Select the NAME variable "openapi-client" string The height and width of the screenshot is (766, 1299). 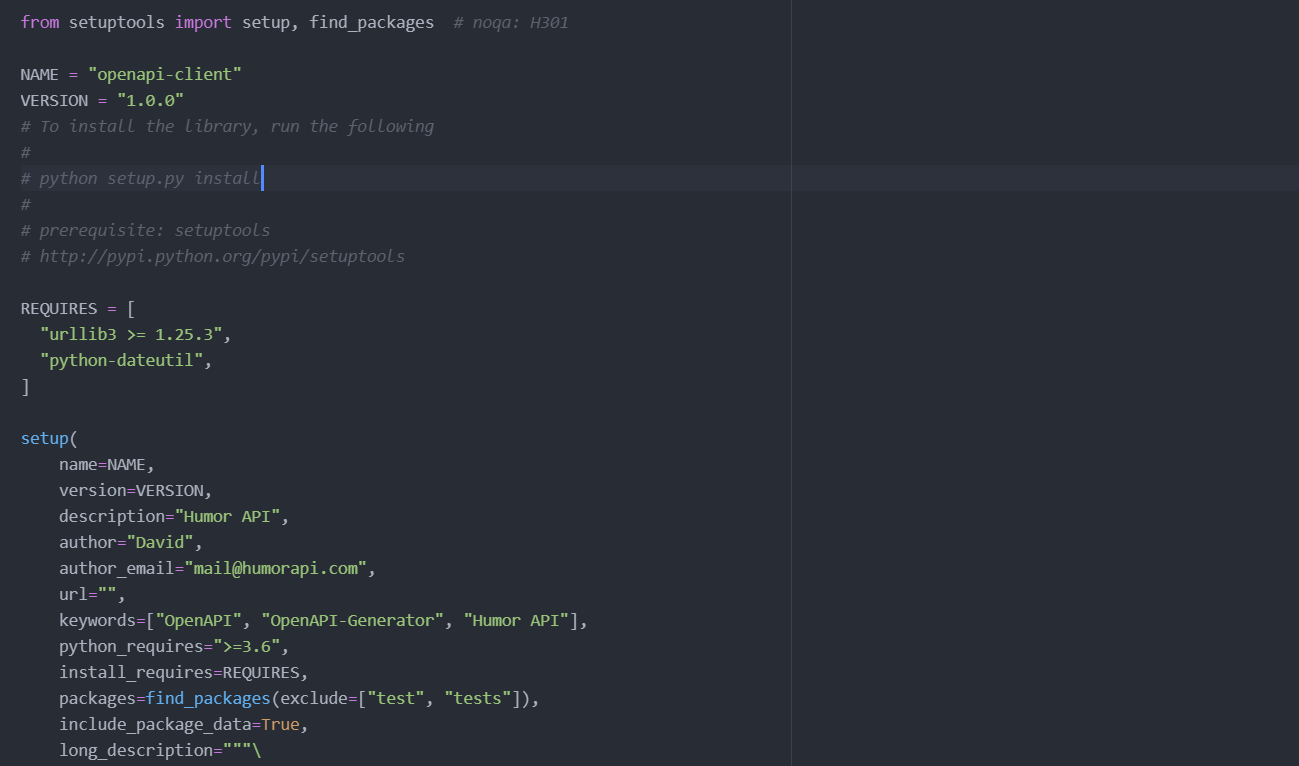tap(164, 73)
